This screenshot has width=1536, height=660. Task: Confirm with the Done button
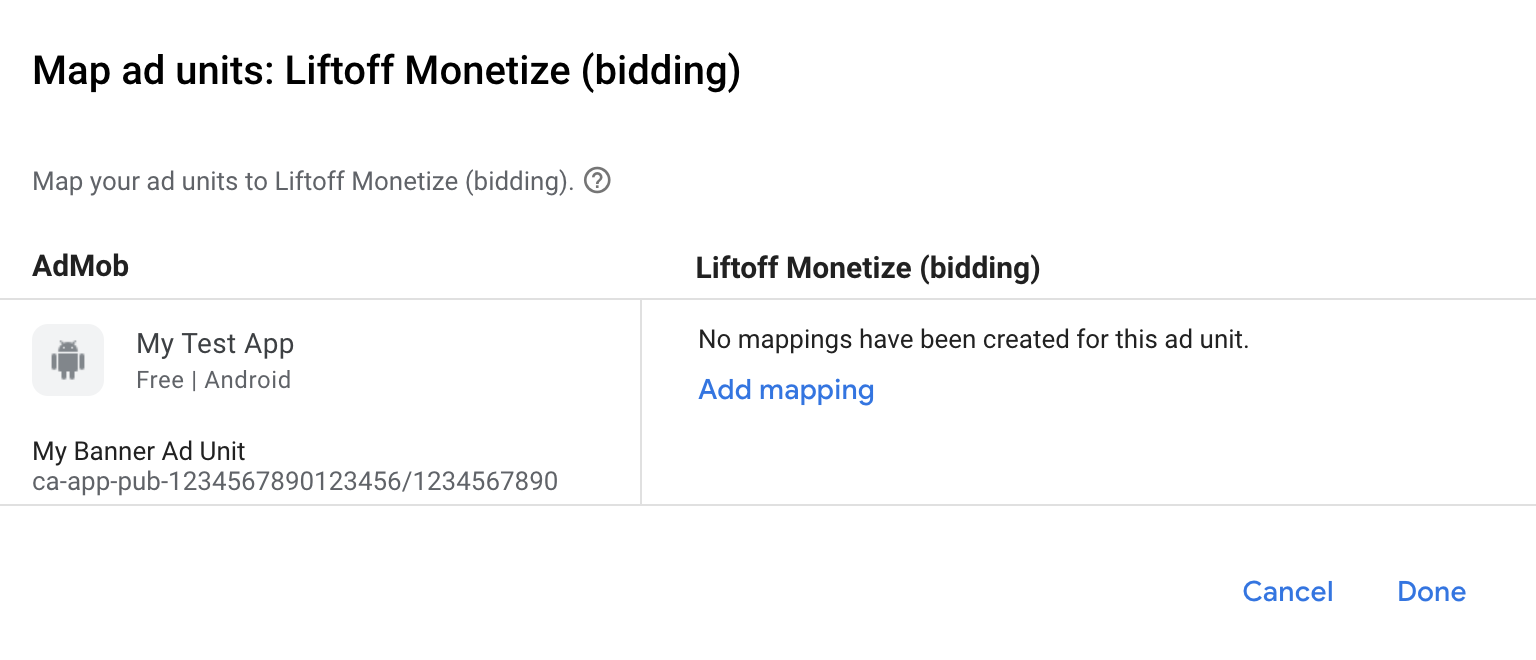coord(1431,592)
